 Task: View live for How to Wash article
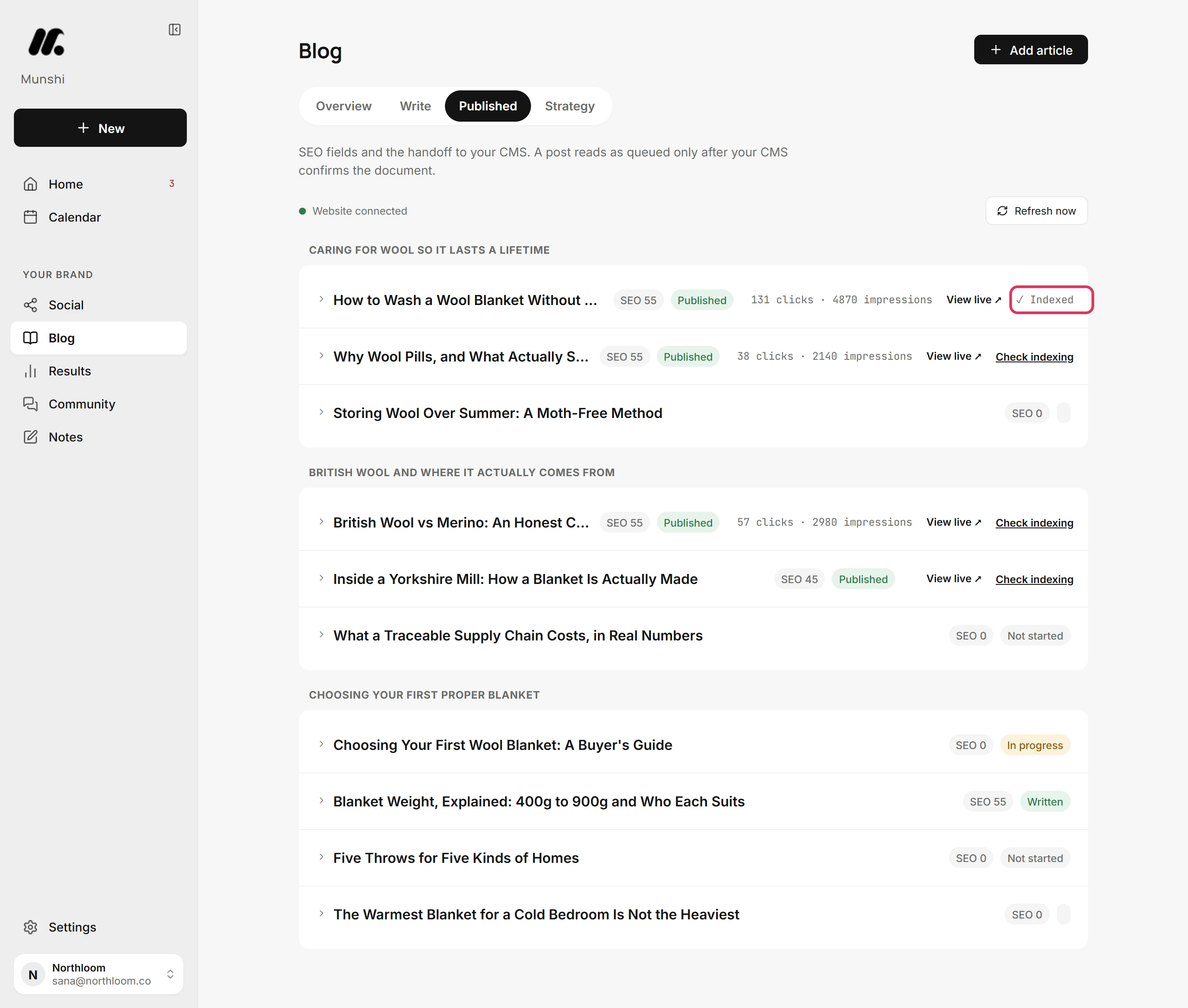[x=974, y=300]
